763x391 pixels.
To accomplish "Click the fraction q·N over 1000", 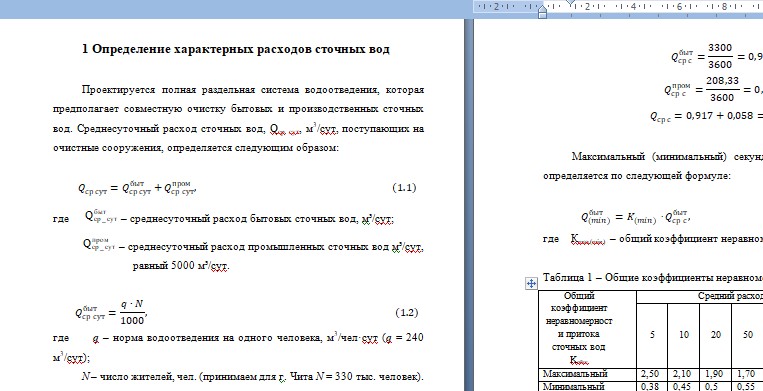I will (132, 312).
